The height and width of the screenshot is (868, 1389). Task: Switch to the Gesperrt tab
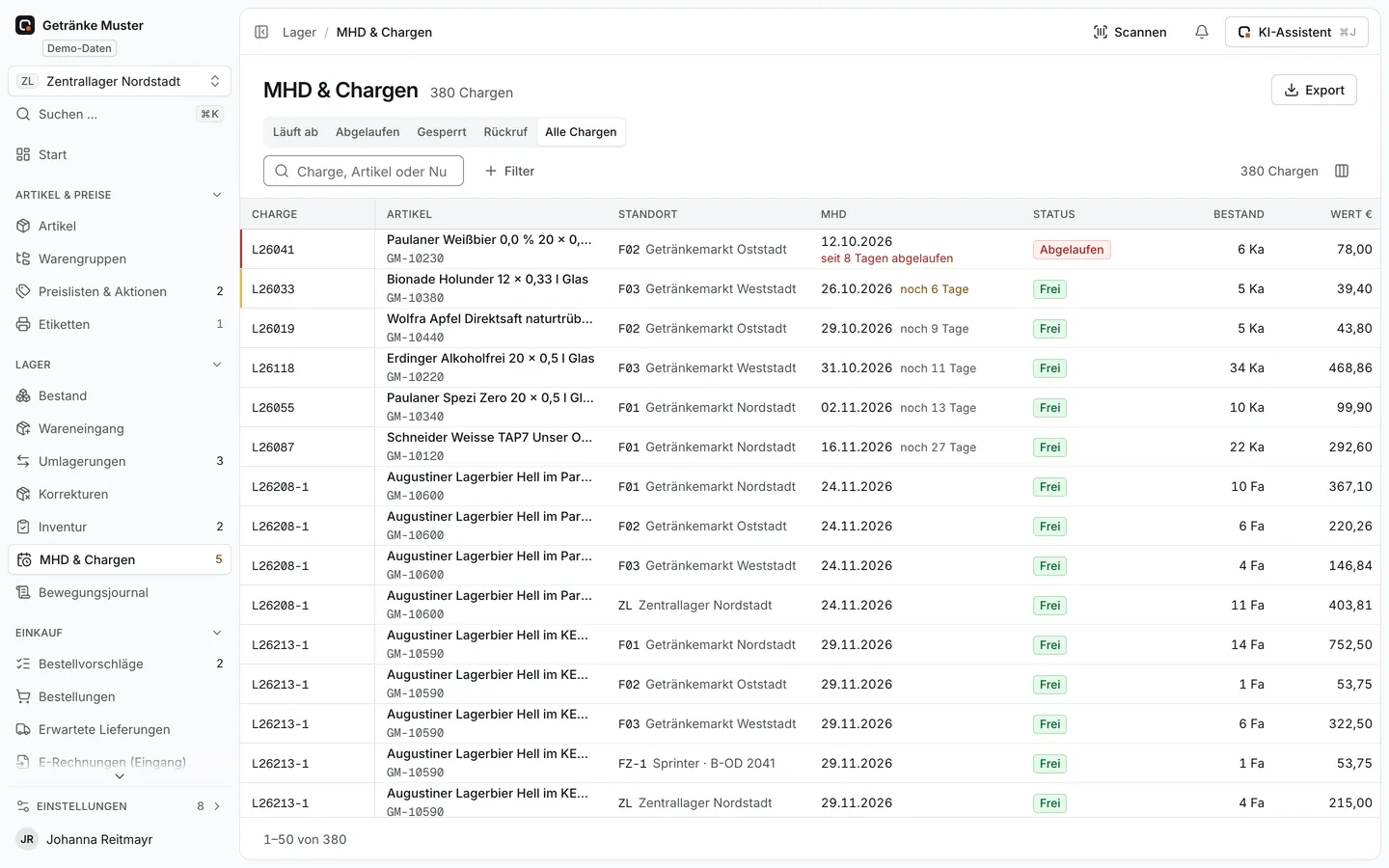click(x=442, y=132)
